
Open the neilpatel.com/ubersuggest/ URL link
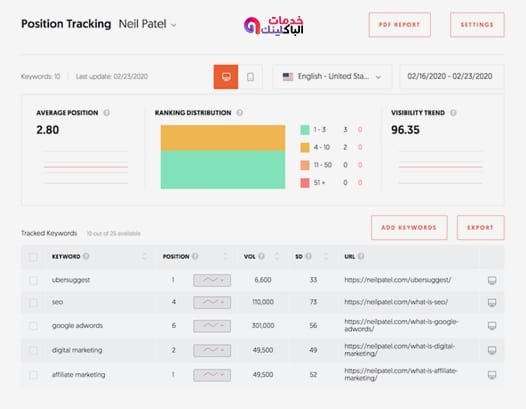(398, 280)
